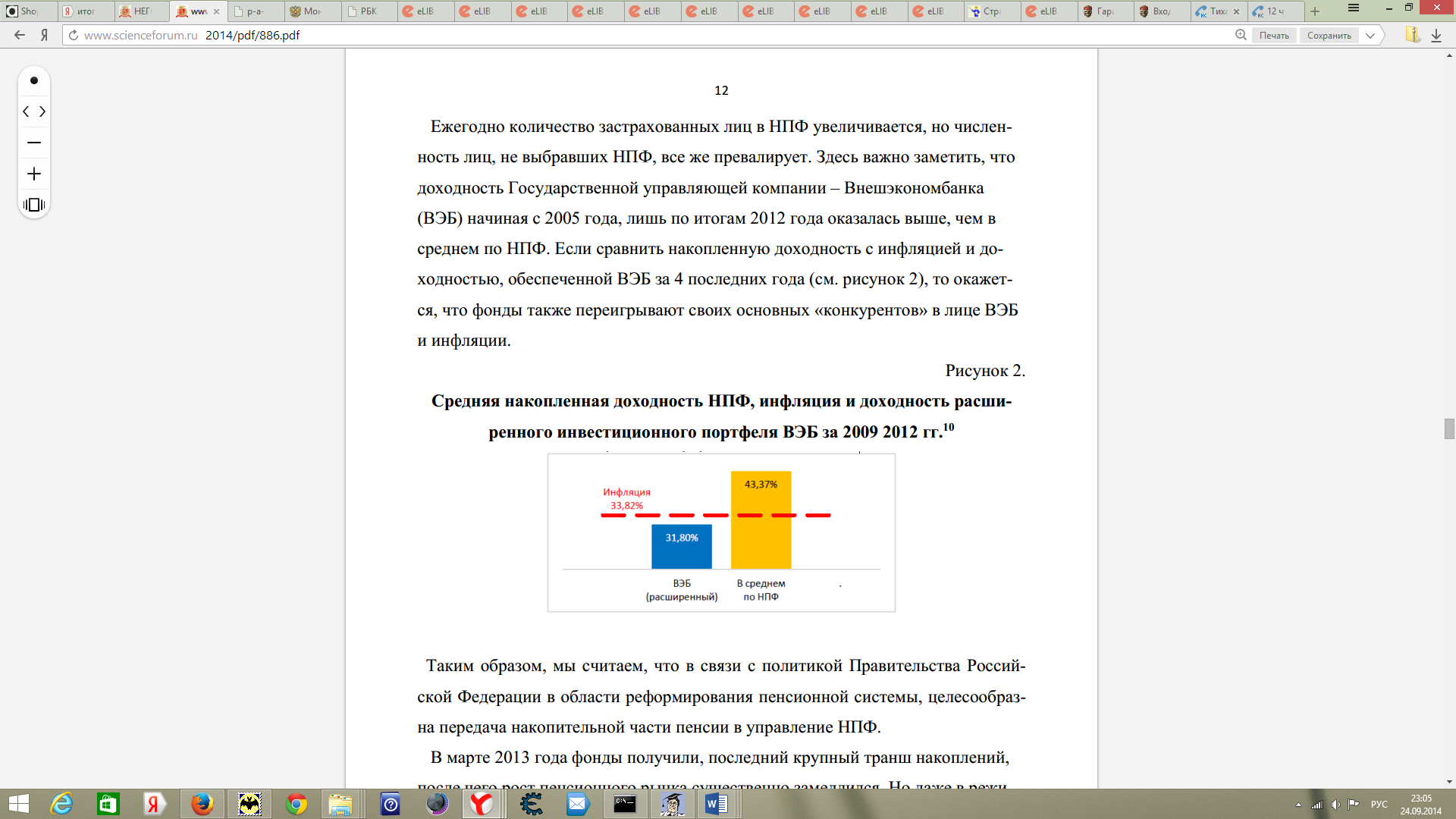Click the Сохранить button
The width and height of the screenshot is (1456, 819).
coord(1329,36)
